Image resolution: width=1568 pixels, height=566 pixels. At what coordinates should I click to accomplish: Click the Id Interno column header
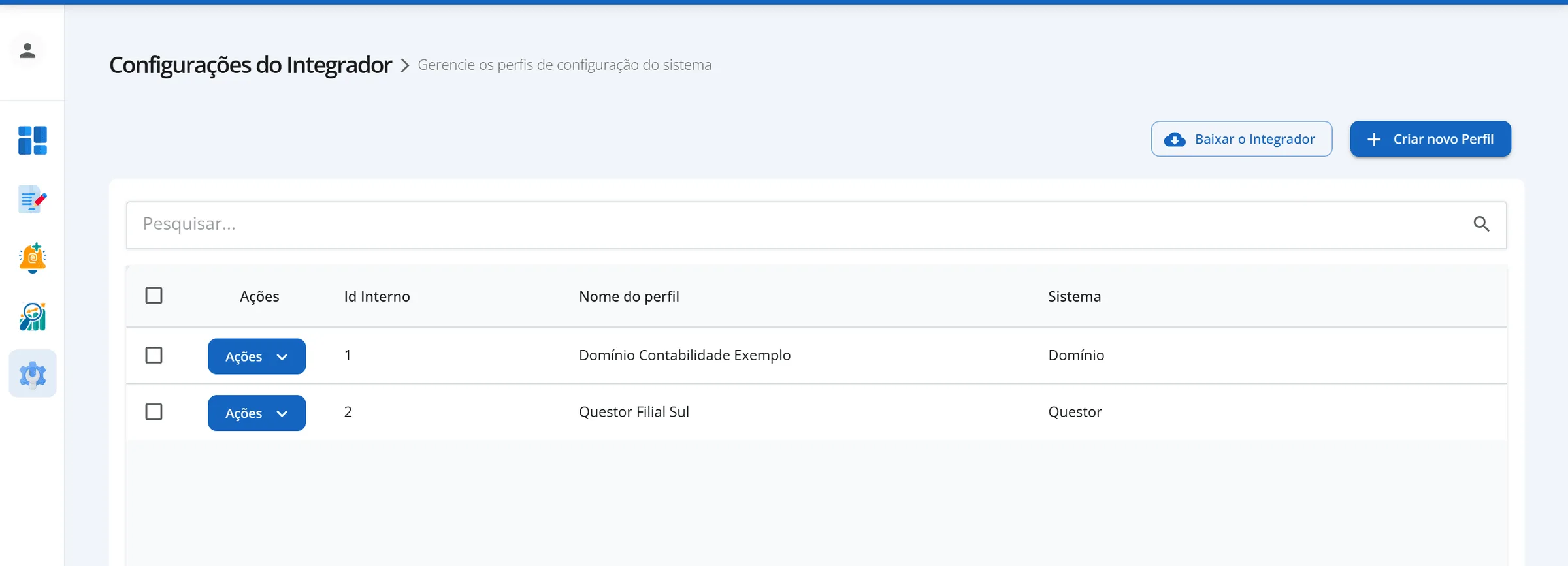[377, 296]
